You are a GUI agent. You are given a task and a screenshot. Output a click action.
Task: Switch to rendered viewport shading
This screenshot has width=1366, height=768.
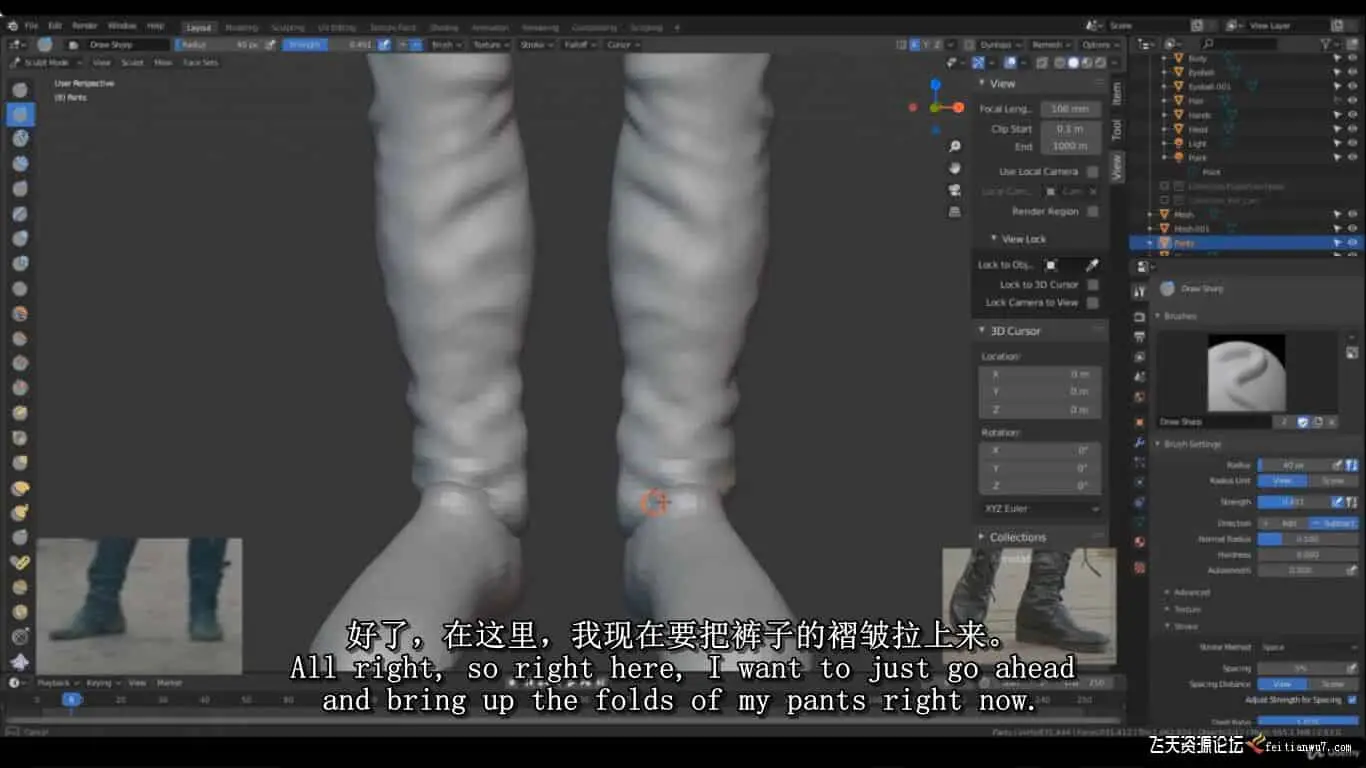click(1100, 63)
